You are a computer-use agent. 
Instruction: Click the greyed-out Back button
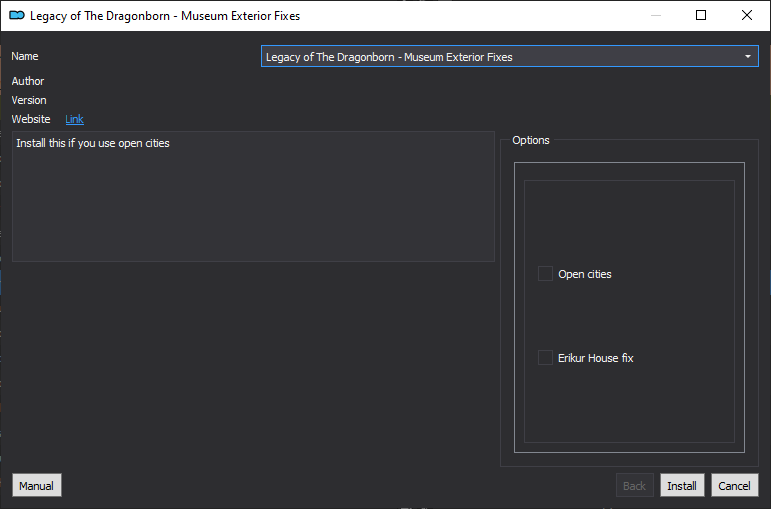click(634, 485)
